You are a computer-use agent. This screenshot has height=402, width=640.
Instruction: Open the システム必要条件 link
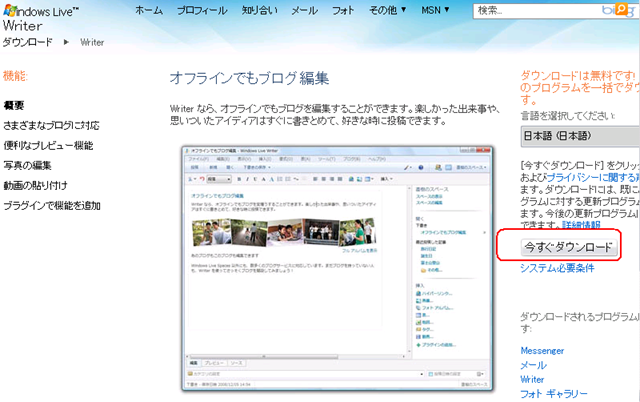pos(557,268)
